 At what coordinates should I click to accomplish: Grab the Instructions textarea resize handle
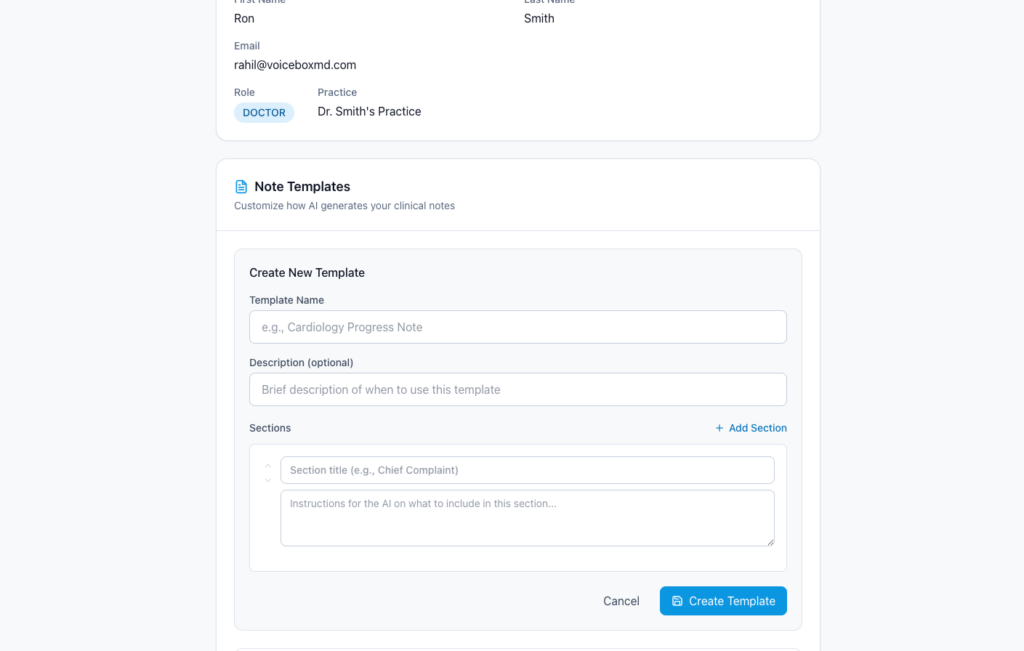click(769, 541)
